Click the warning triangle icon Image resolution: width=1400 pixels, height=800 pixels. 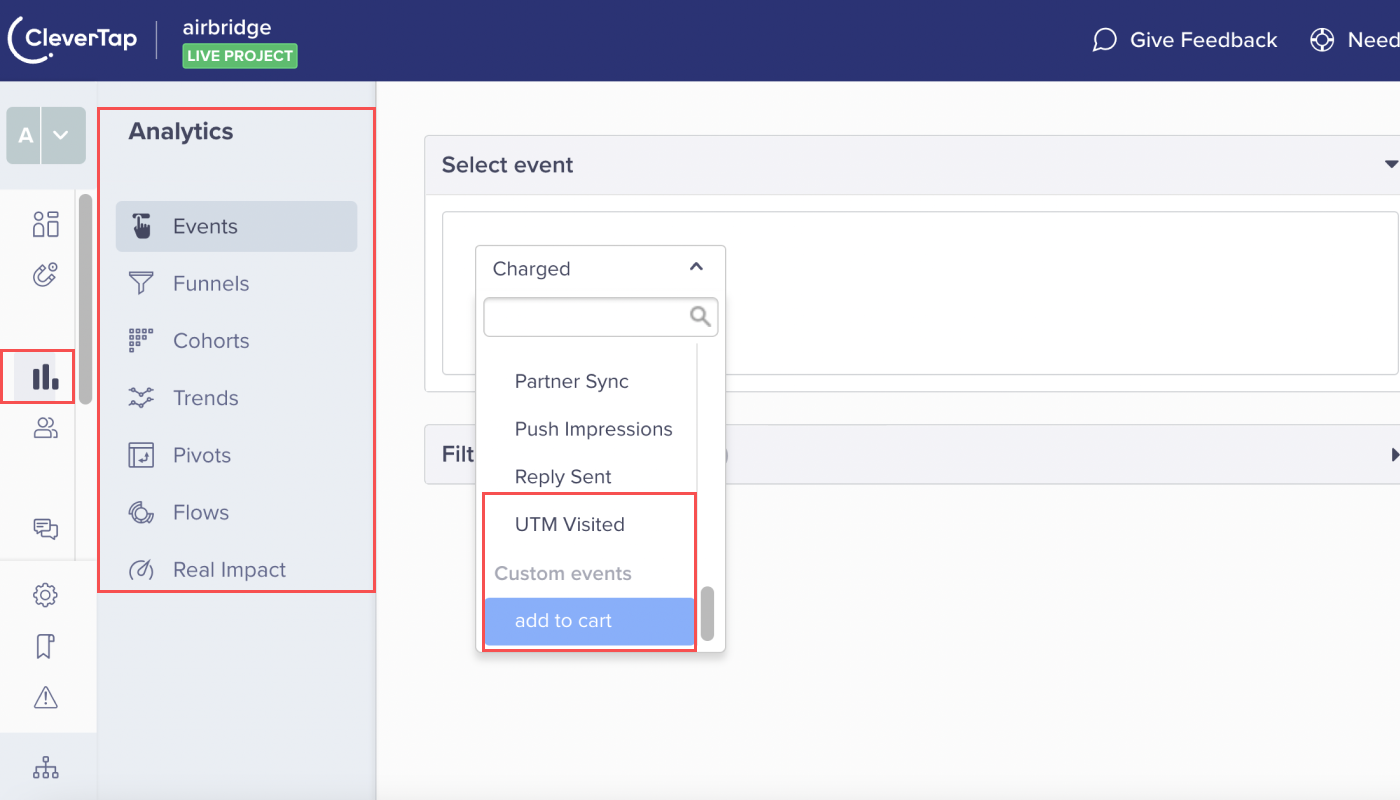pyautogui.click(x=45, y=697)
